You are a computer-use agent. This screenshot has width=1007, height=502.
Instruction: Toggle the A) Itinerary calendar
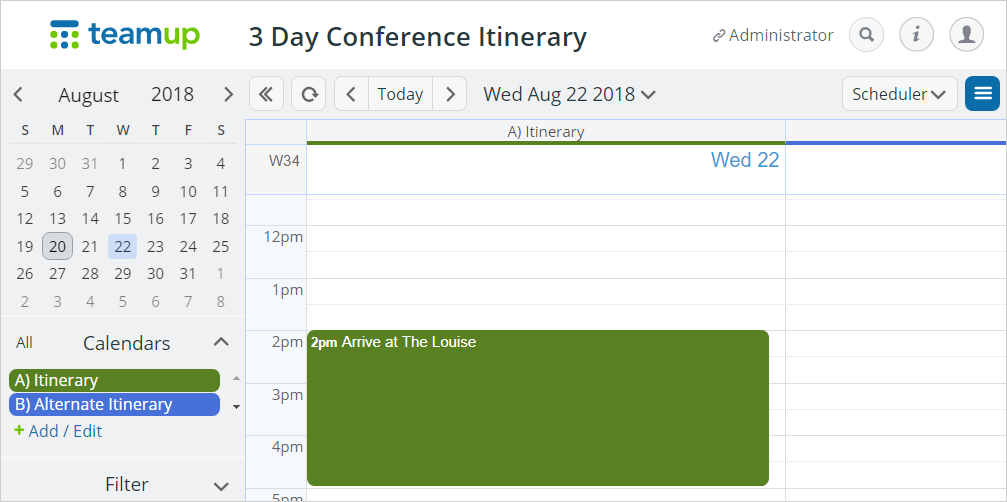[114, 381]
